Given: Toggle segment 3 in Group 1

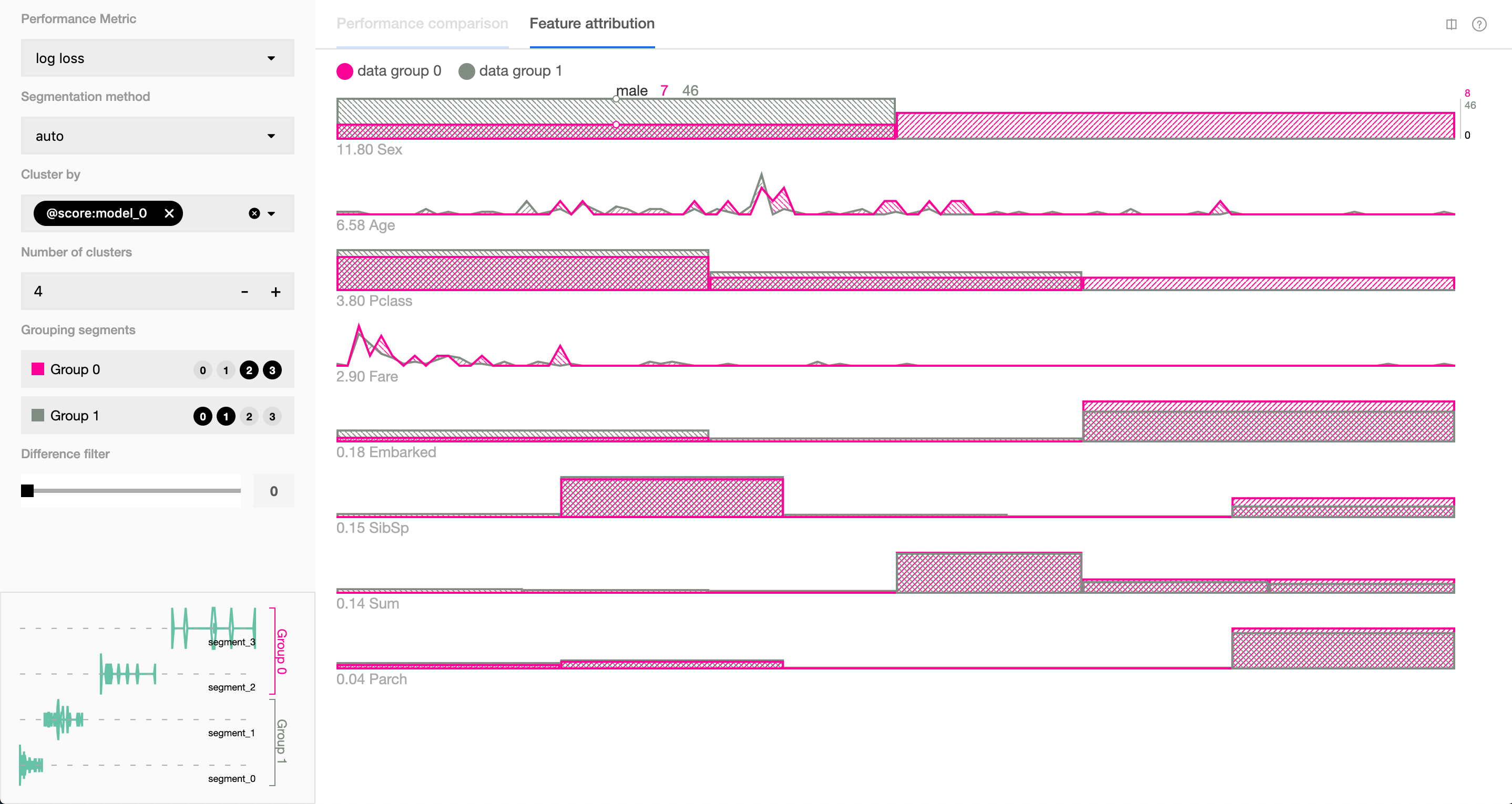Looking at the screenshot, I should (272, 417).
